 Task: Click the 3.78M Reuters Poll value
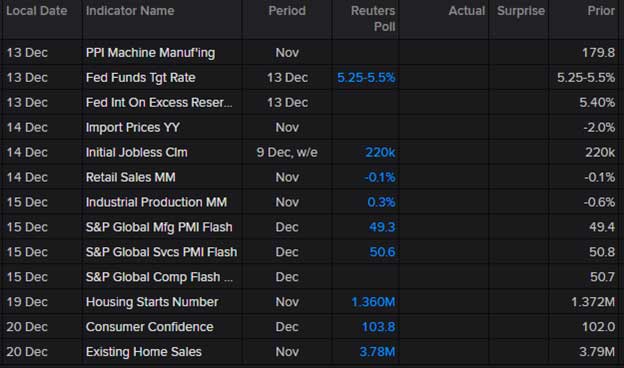[377, 352]
